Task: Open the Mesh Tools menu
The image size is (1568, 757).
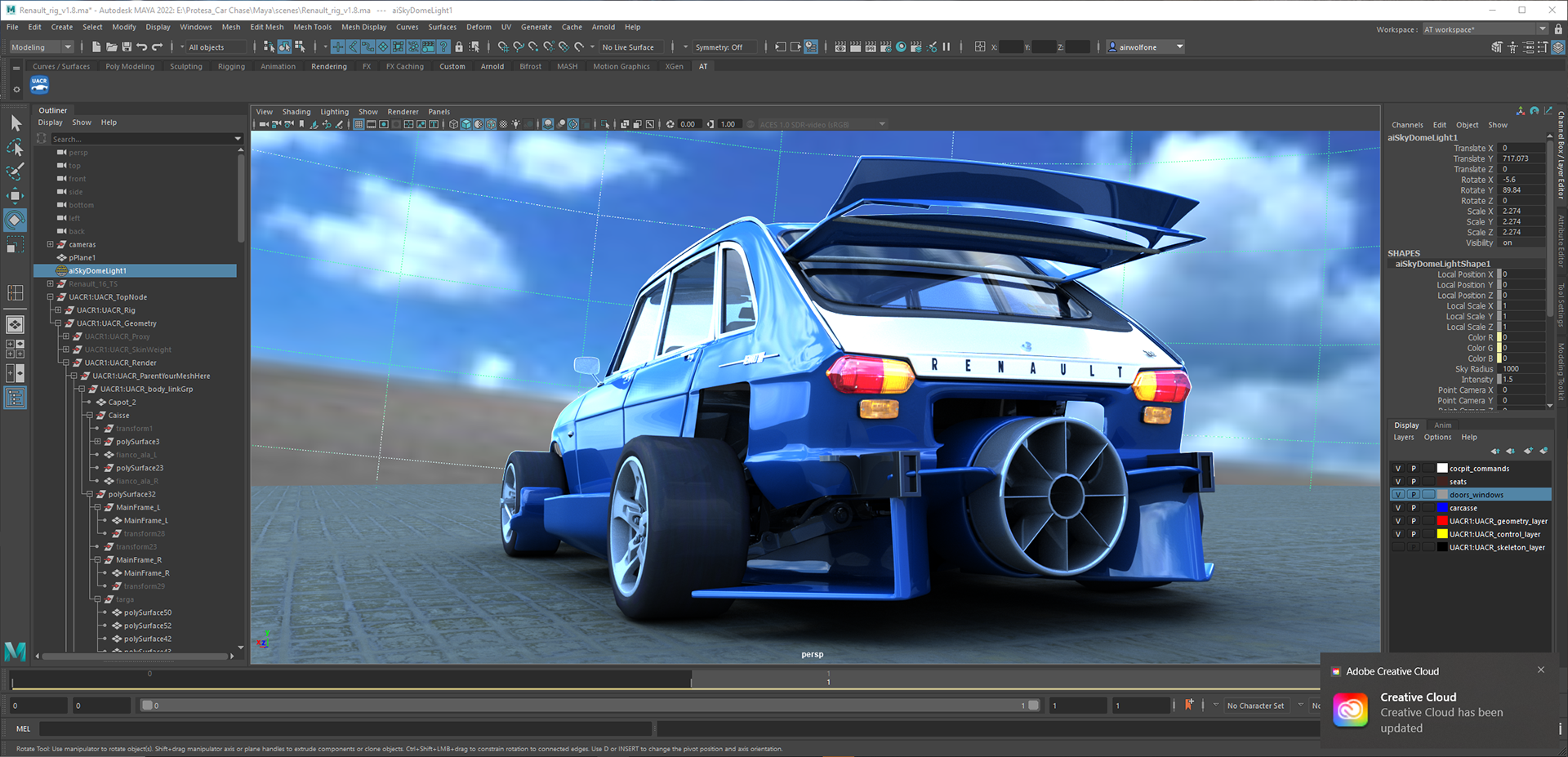Action: click(313, 27)
